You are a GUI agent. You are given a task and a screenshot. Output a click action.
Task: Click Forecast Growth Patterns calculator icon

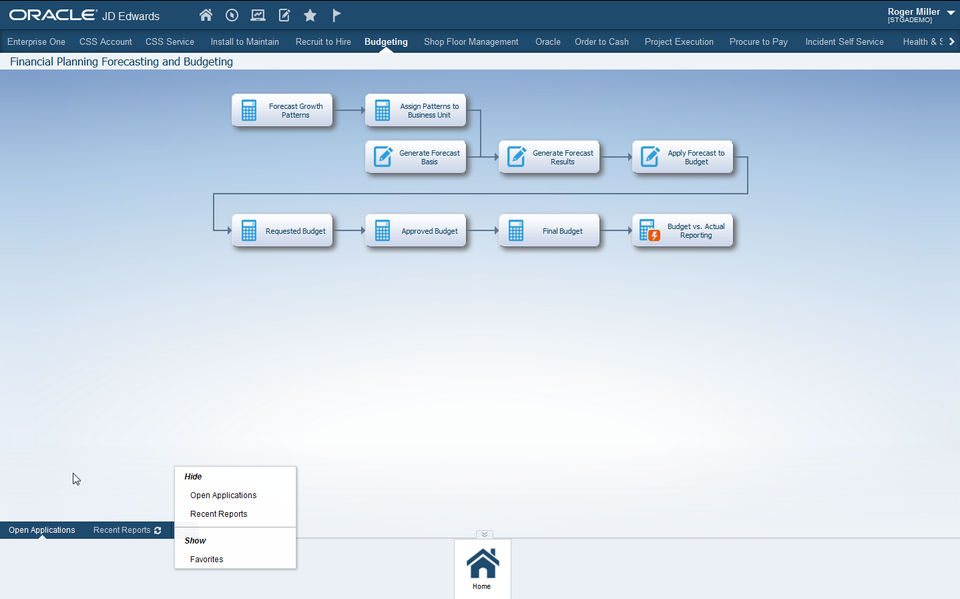point(249,110)
